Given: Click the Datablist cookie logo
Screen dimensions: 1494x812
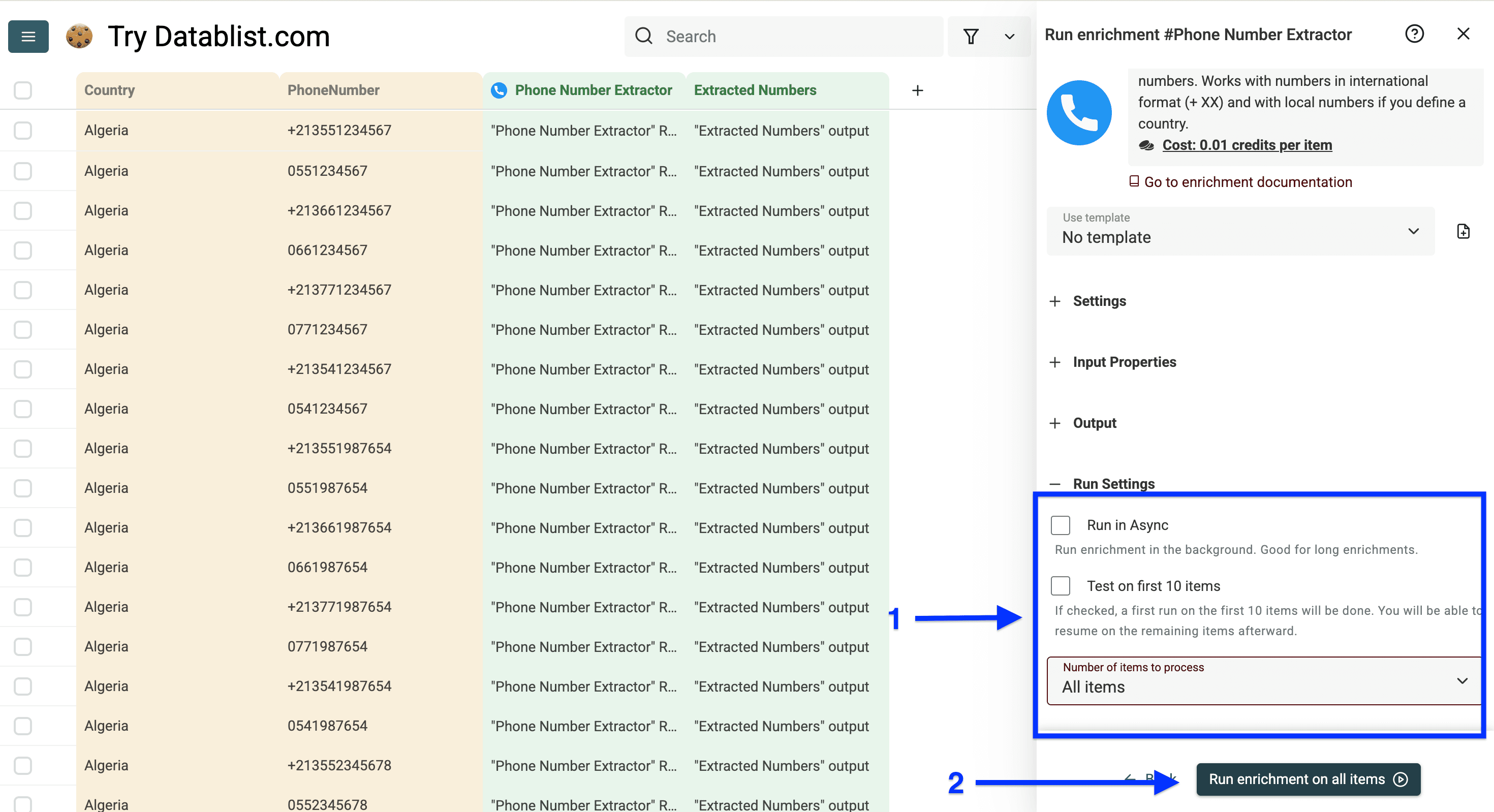Looking at the screenshot, I should coord(79,36).
